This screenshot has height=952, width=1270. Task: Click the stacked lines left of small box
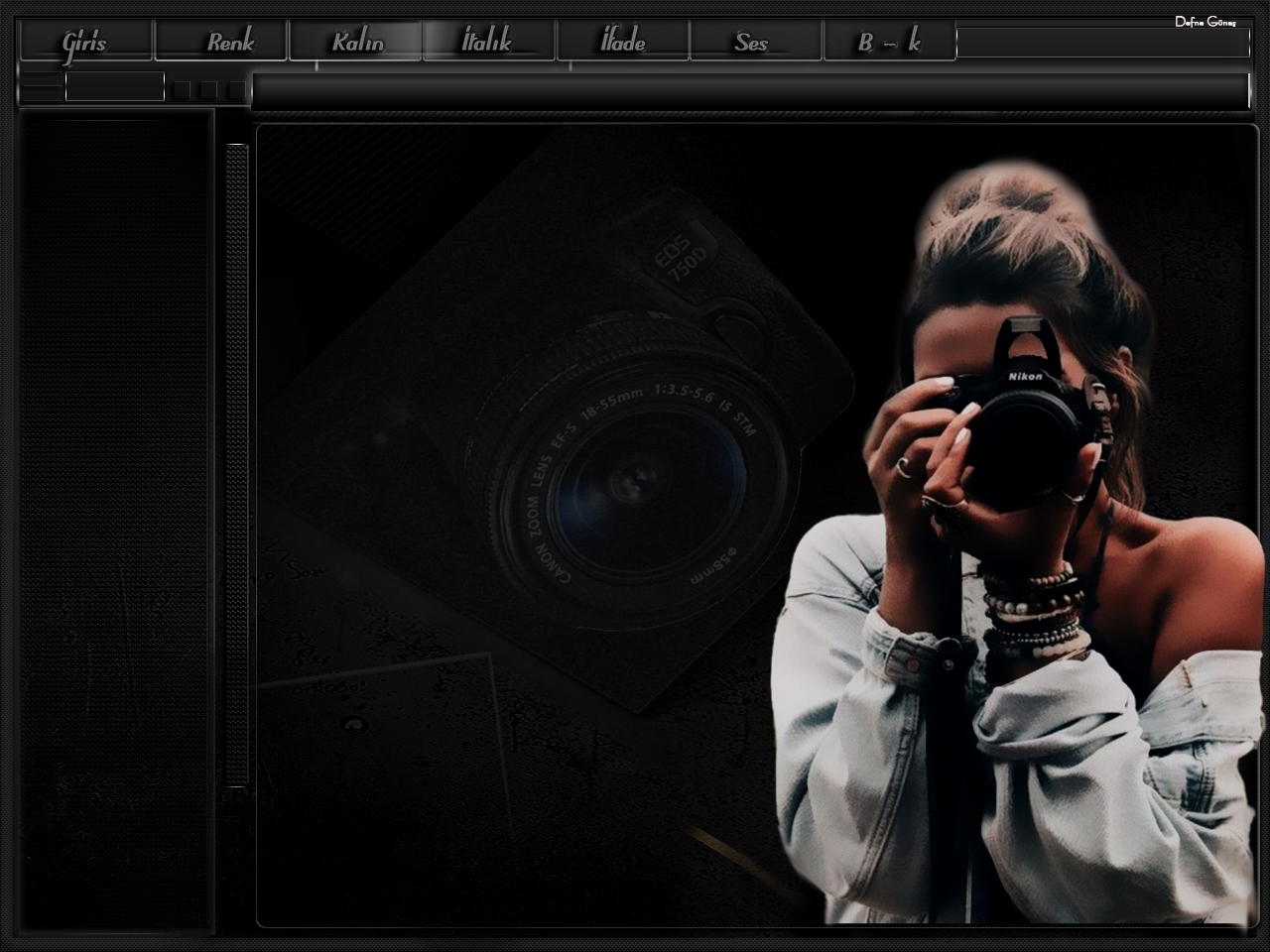tap(42, 87)
